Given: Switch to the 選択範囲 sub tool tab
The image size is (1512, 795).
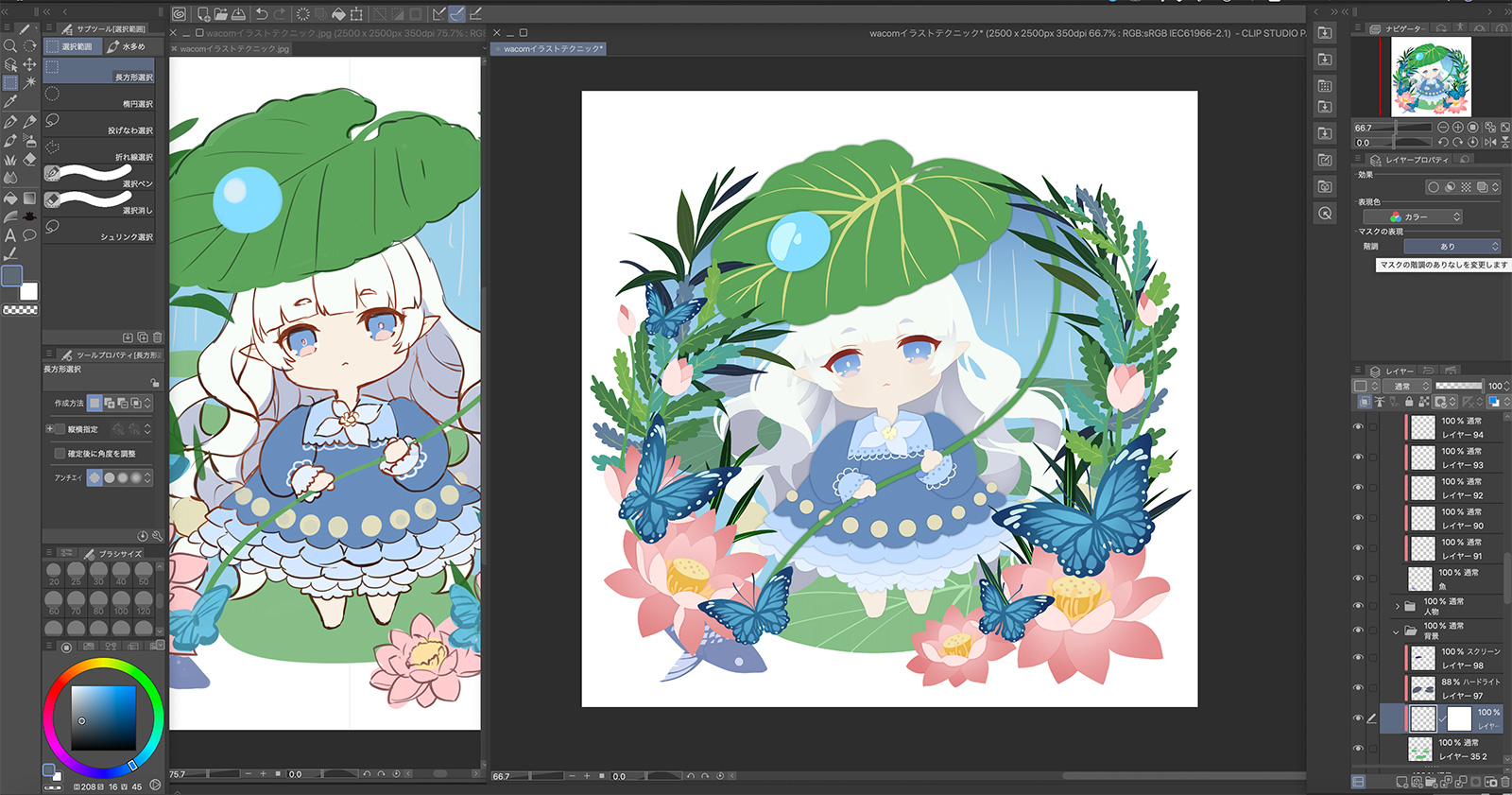Looking at the screenshot, I should tap(72, 46).
